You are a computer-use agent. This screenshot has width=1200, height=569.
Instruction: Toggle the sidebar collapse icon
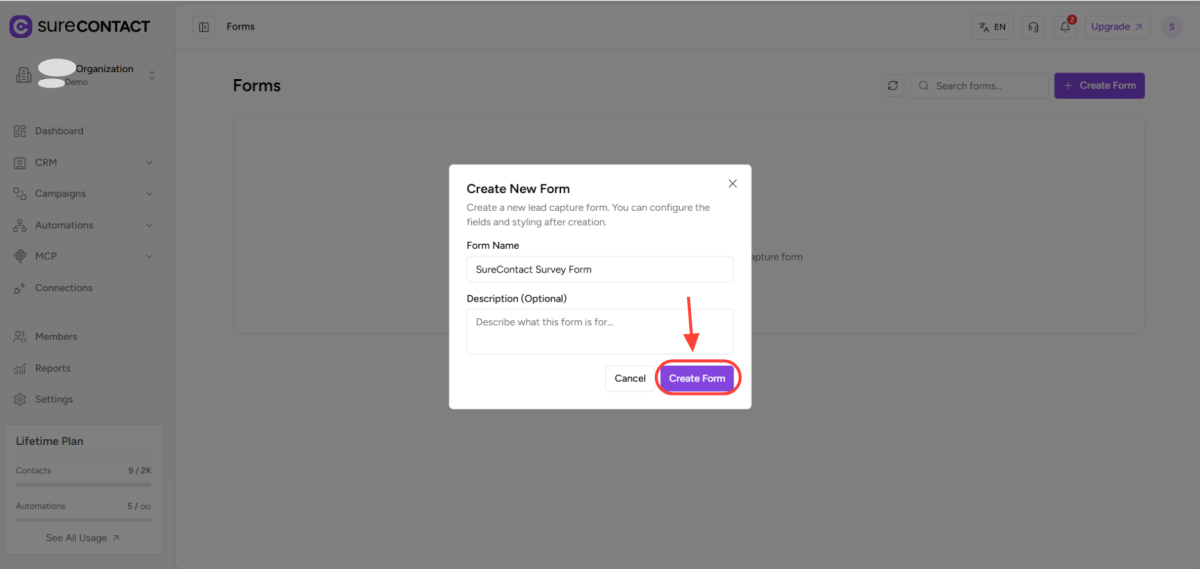click(x=204, y=27)
